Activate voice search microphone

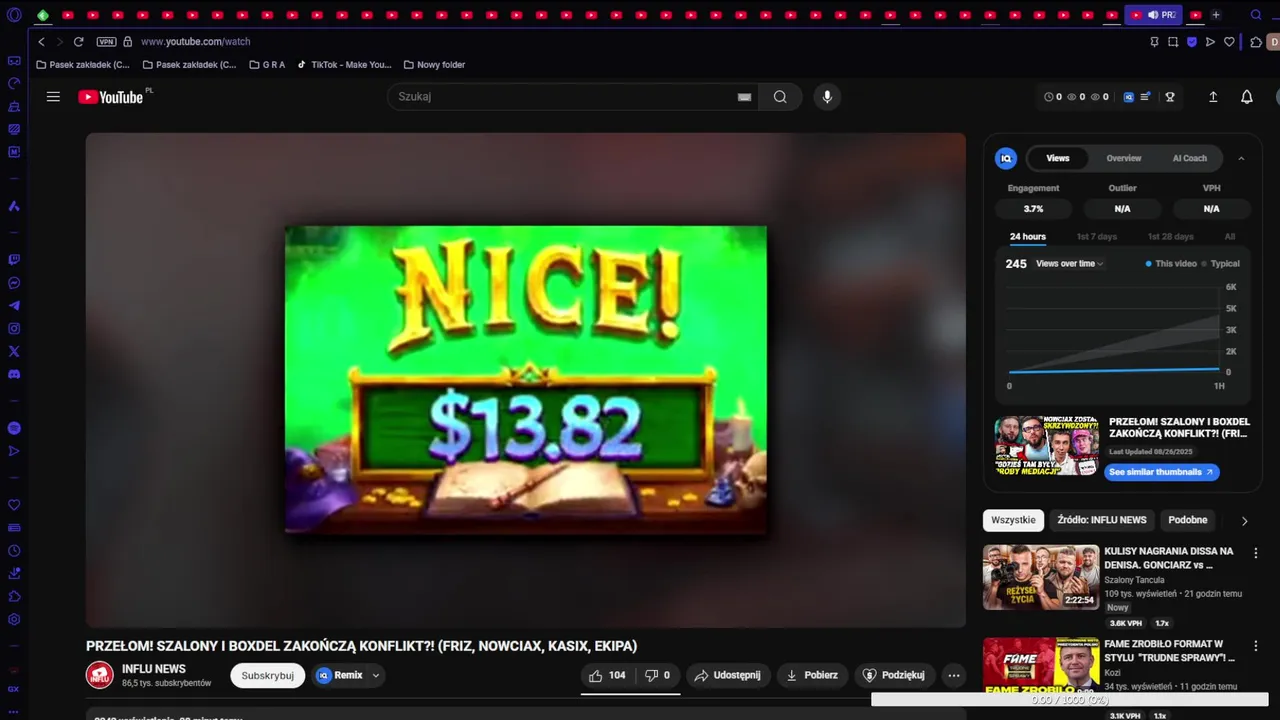(x=827, y=97)
